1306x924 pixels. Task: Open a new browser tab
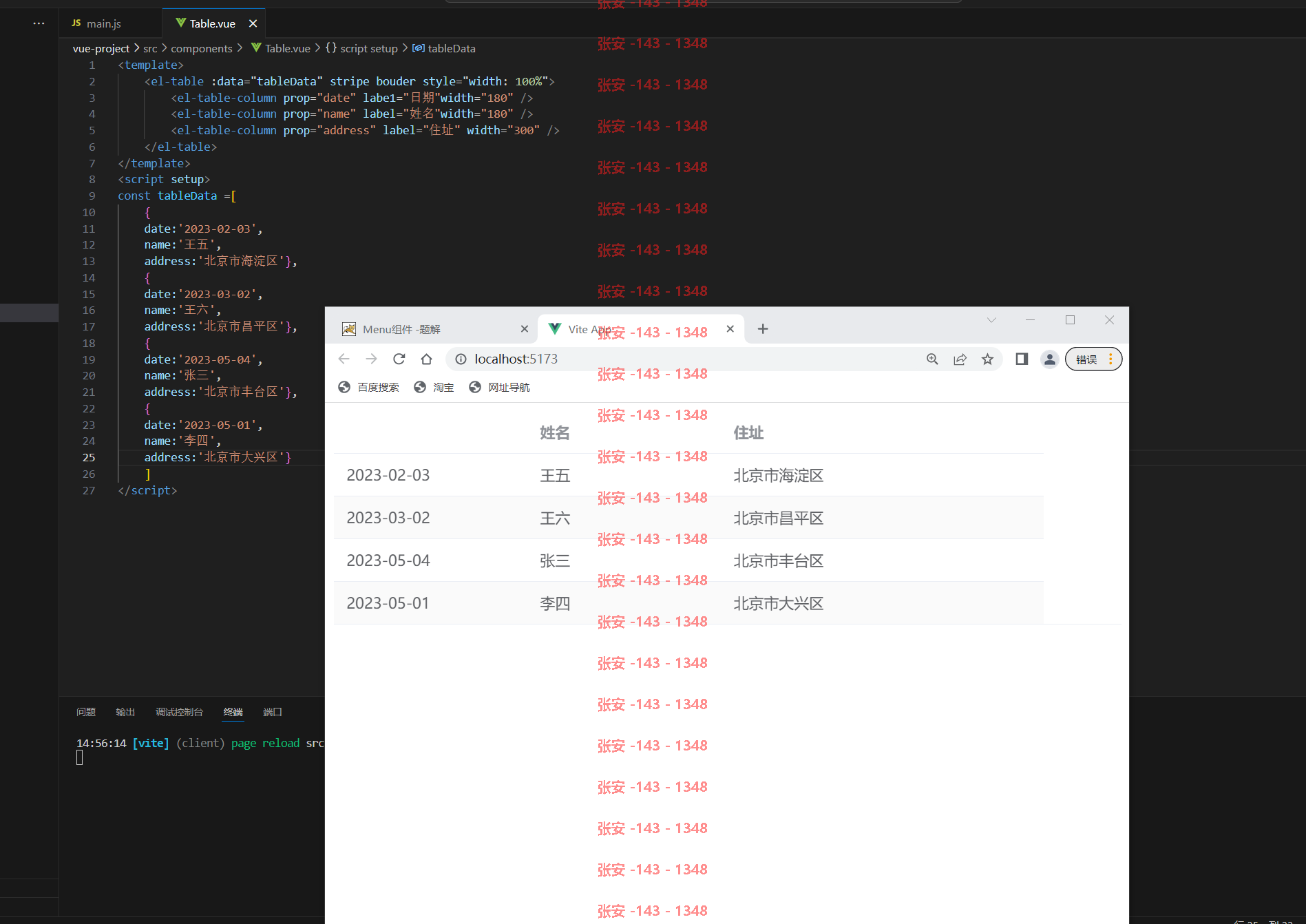pos(763,329)
